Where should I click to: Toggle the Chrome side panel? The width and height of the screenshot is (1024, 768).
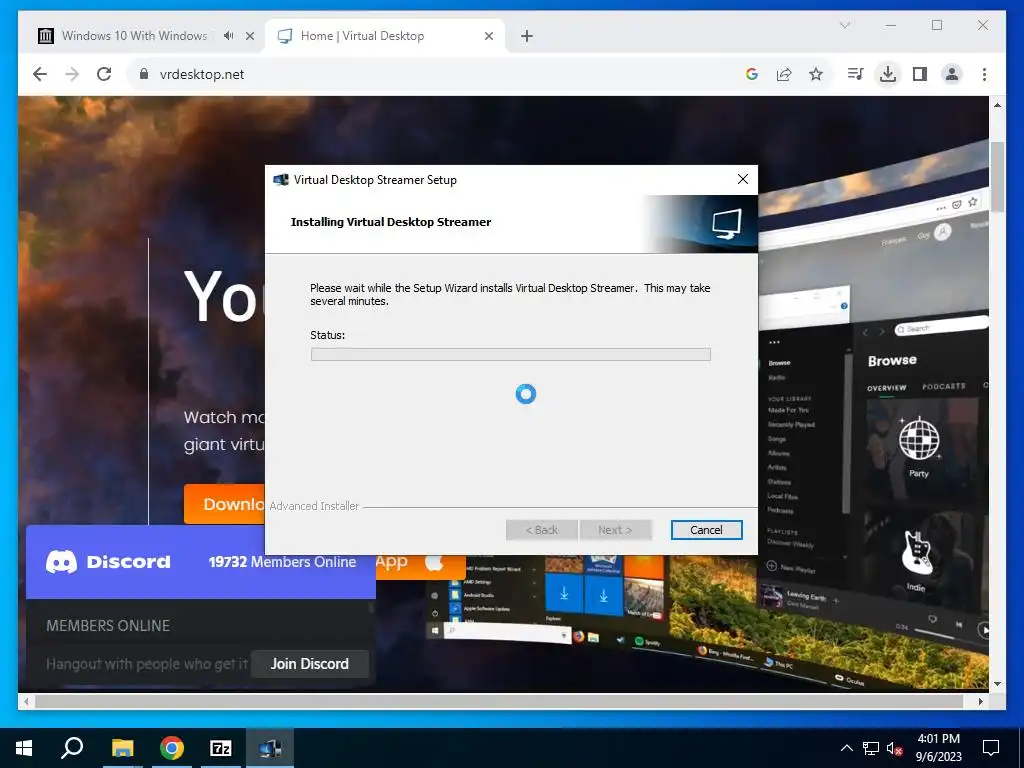tap(920, 74)
